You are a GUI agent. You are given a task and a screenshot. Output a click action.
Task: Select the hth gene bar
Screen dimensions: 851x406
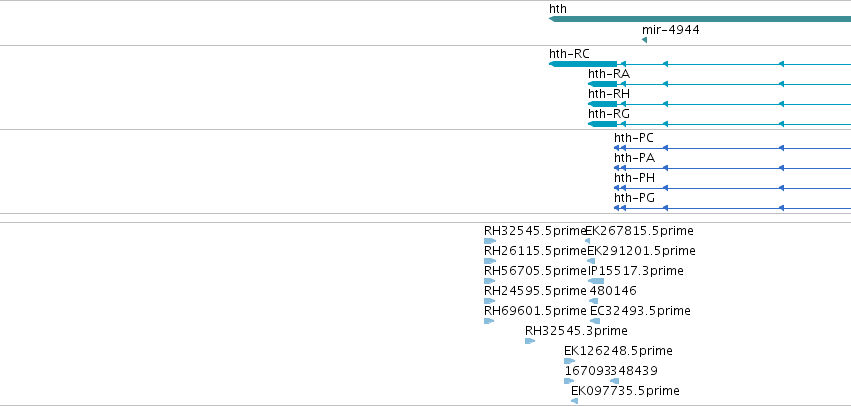pos(700,19)
